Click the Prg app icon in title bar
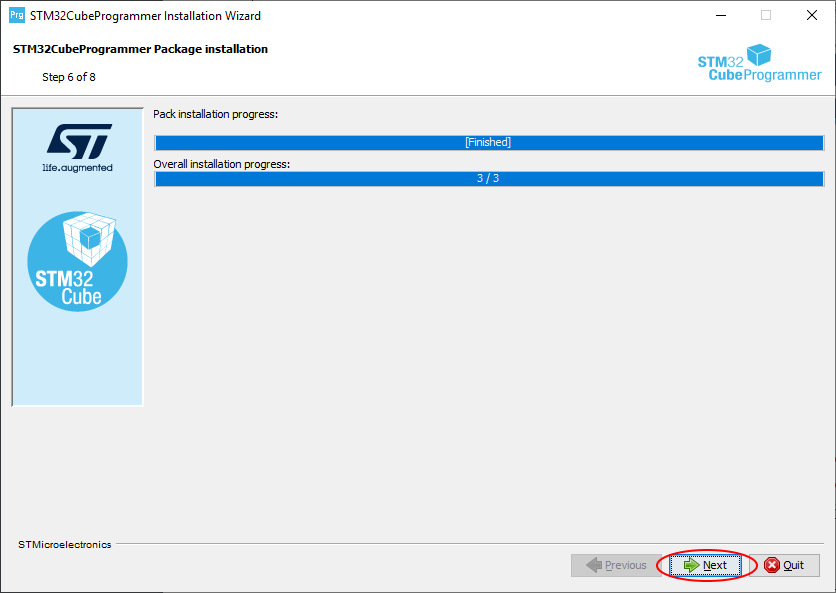The image size is (836, 593). 16,15
